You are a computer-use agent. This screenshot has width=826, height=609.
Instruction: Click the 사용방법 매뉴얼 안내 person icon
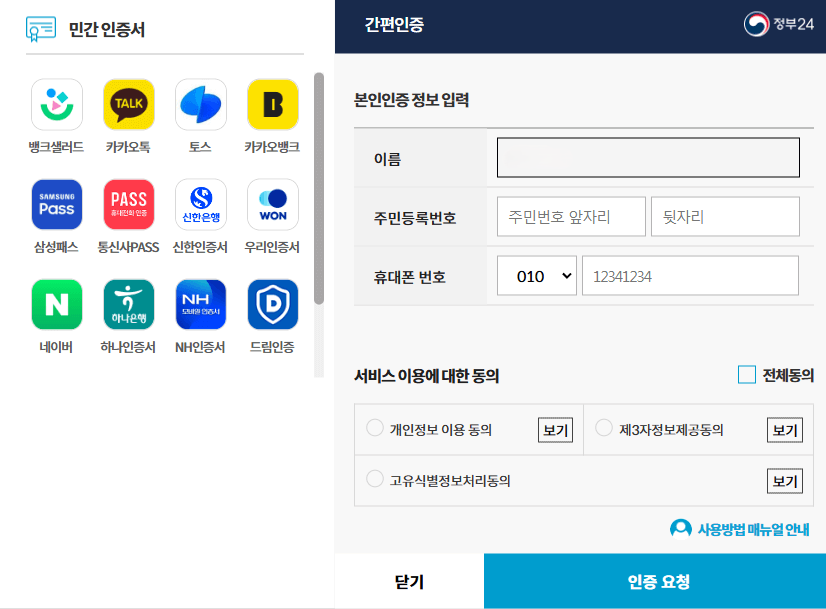click(681, 529)
